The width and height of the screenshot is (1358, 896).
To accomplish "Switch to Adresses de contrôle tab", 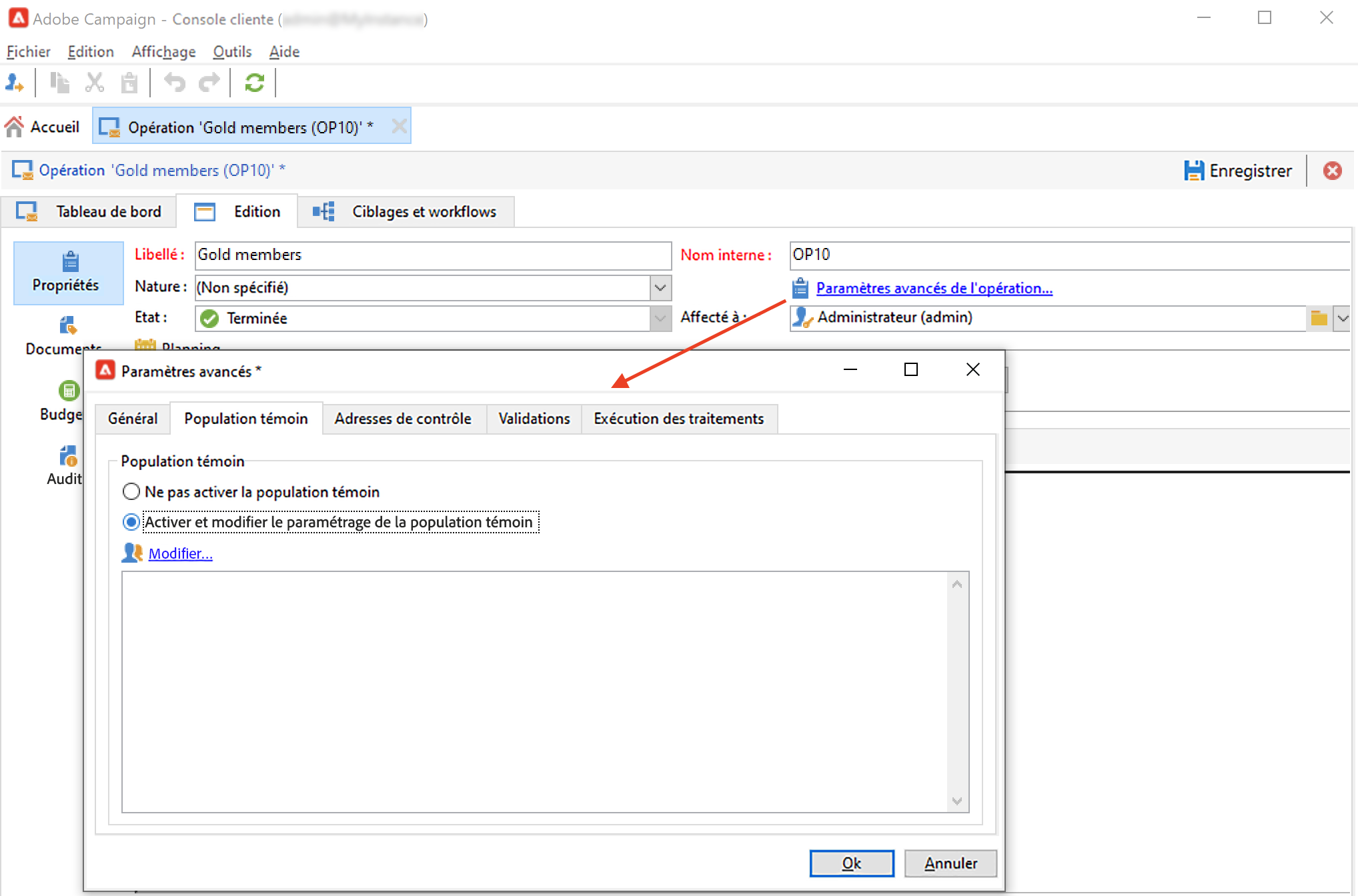I will pyautogui.click(x=403, y=419).
